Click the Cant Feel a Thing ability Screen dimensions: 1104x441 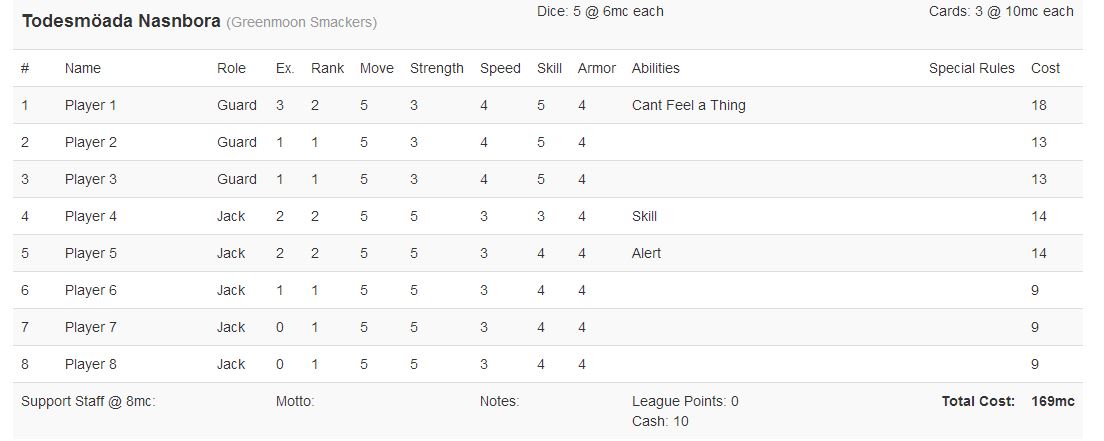(x=688, y=105)
